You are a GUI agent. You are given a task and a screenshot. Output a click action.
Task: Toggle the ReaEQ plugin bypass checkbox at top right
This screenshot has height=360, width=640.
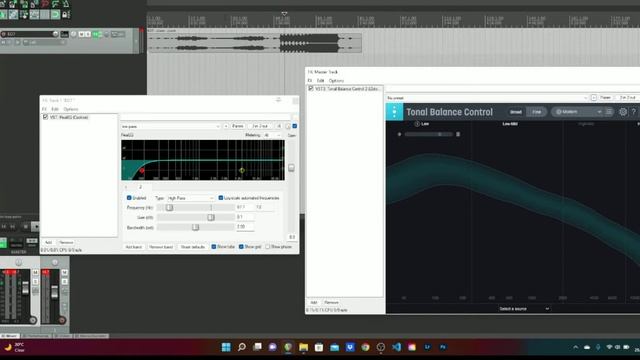pos(295,126)
